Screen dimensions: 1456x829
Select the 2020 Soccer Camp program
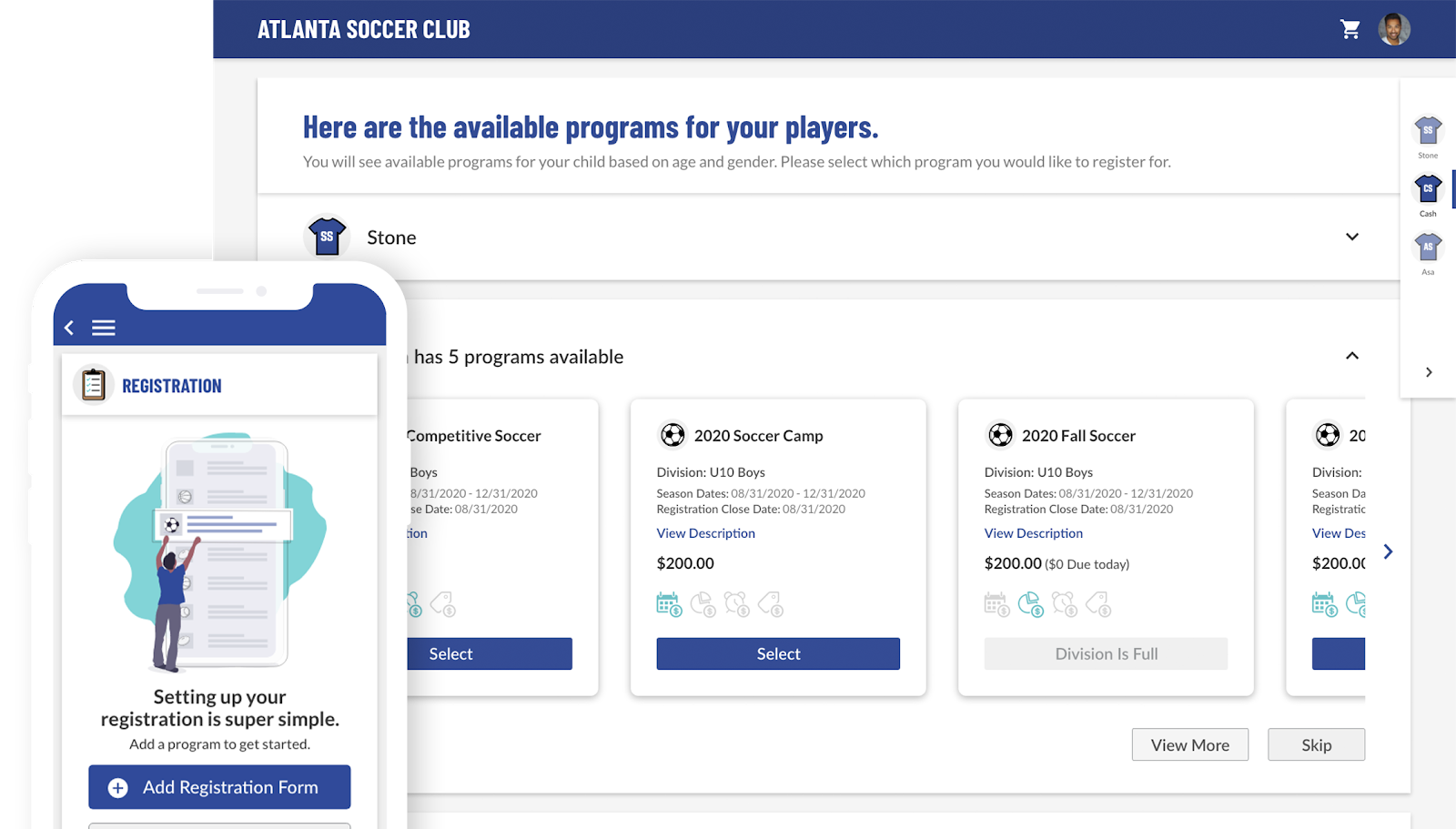(778, 653)
